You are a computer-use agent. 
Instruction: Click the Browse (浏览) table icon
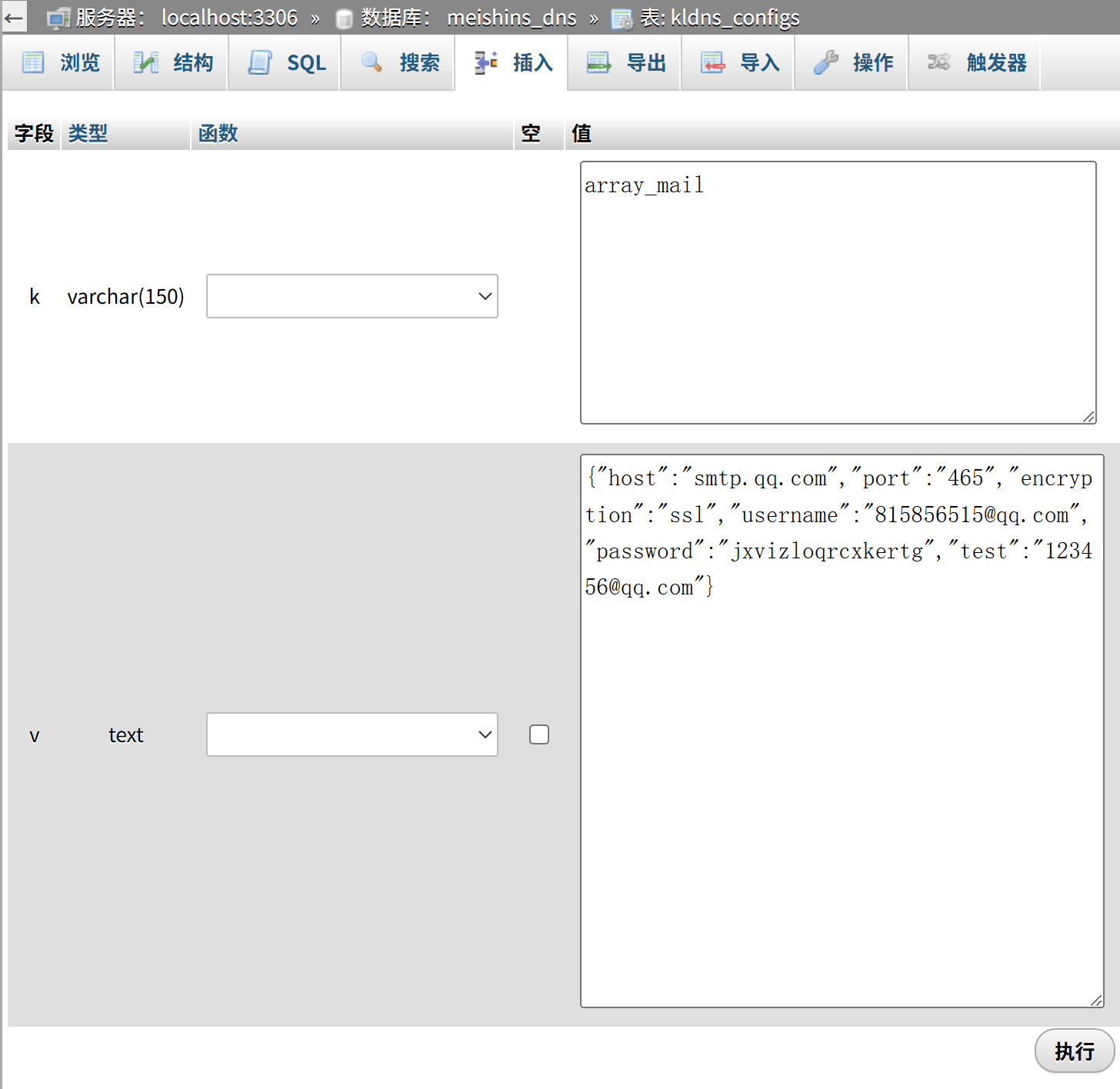(x=33, y=62)
